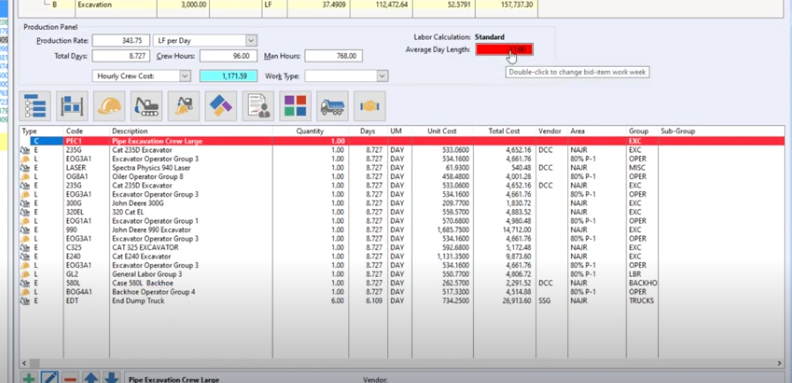792x383 pixels.
Task: Click the Production Rate input field
Action: (x=121, y=40)
